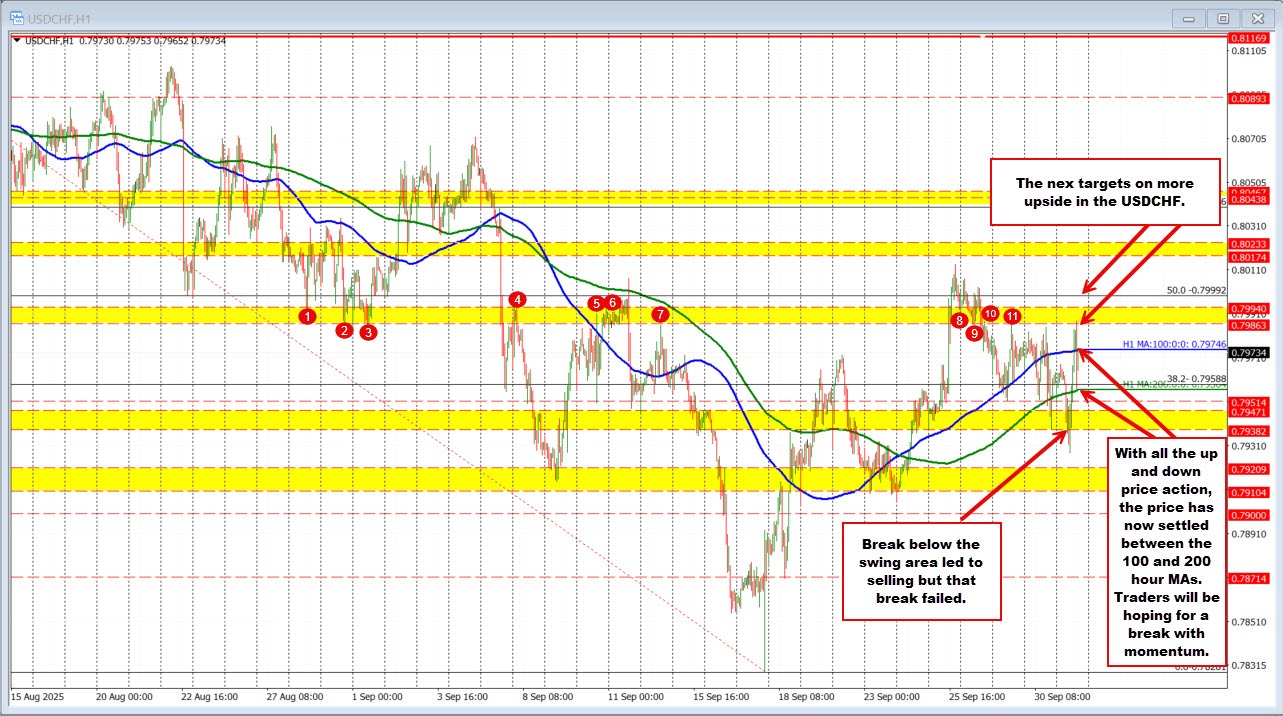Click the '8 Sep 08:00' time axis label
1283x716 pixels.
(x=546, y=696)
